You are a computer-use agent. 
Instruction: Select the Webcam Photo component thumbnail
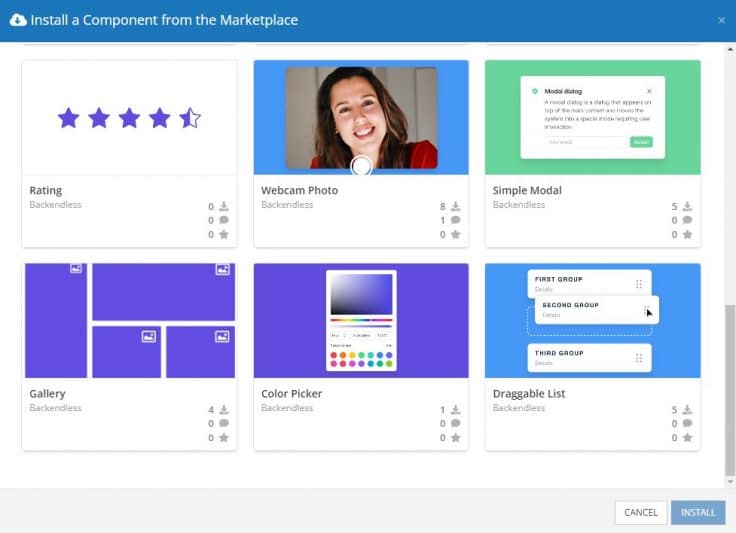click(361, 118)
